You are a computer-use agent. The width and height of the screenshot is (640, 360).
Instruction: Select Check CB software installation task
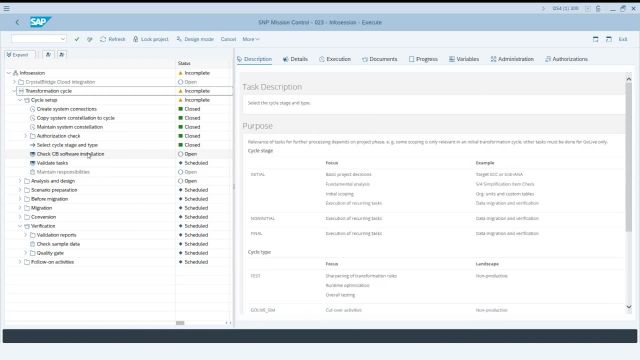pos(70,154)
